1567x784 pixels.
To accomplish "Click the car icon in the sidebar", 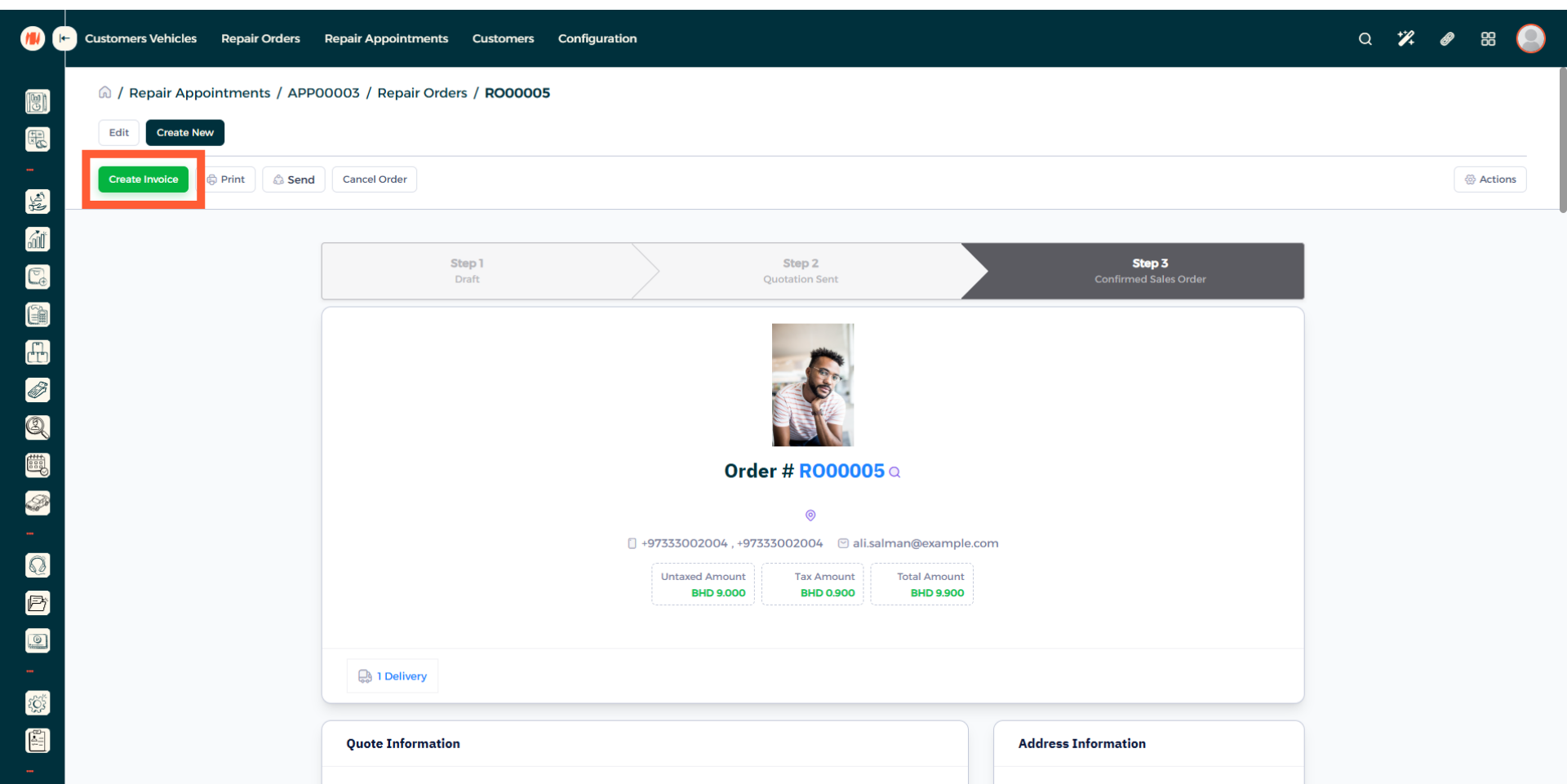I will [x=38, y=503].
